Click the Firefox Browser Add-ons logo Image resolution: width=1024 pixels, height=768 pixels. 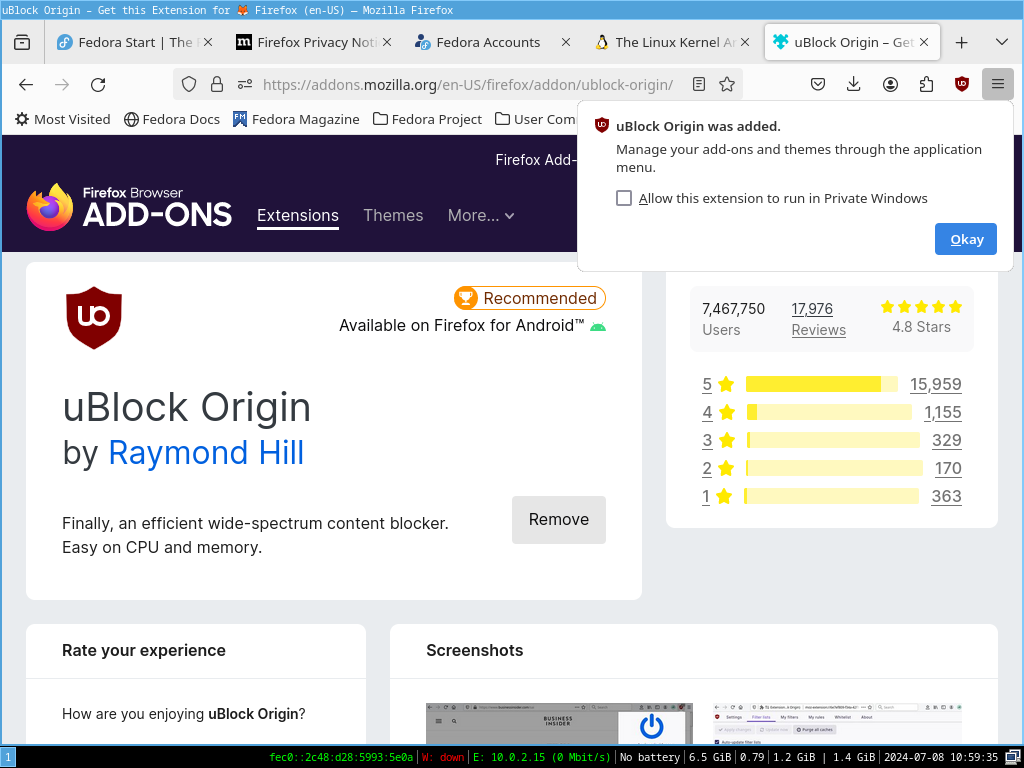click(x=129, y=207)
